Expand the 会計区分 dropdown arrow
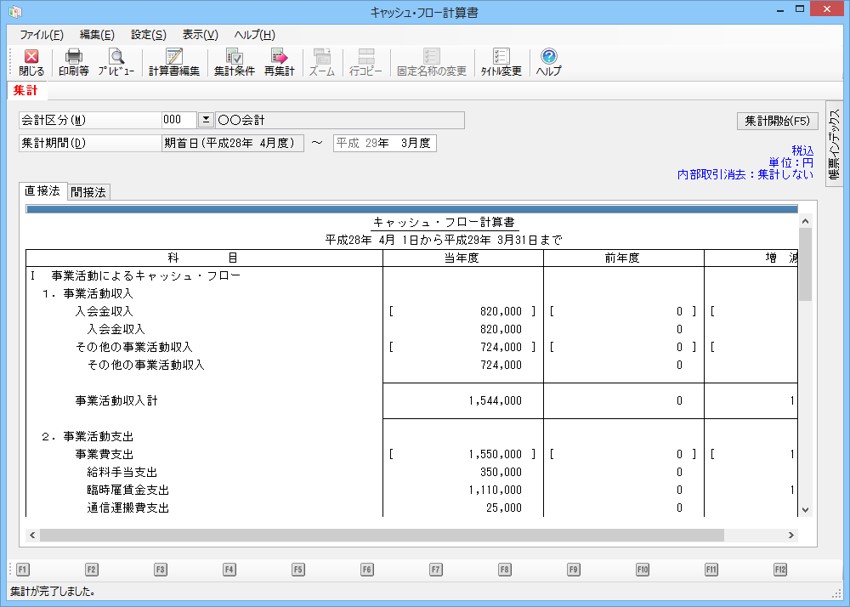Screen dimensions: 850x607 tap(206, 120)
